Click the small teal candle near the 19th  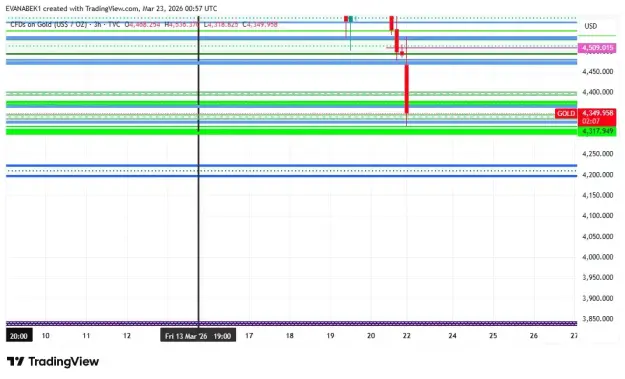351,19
